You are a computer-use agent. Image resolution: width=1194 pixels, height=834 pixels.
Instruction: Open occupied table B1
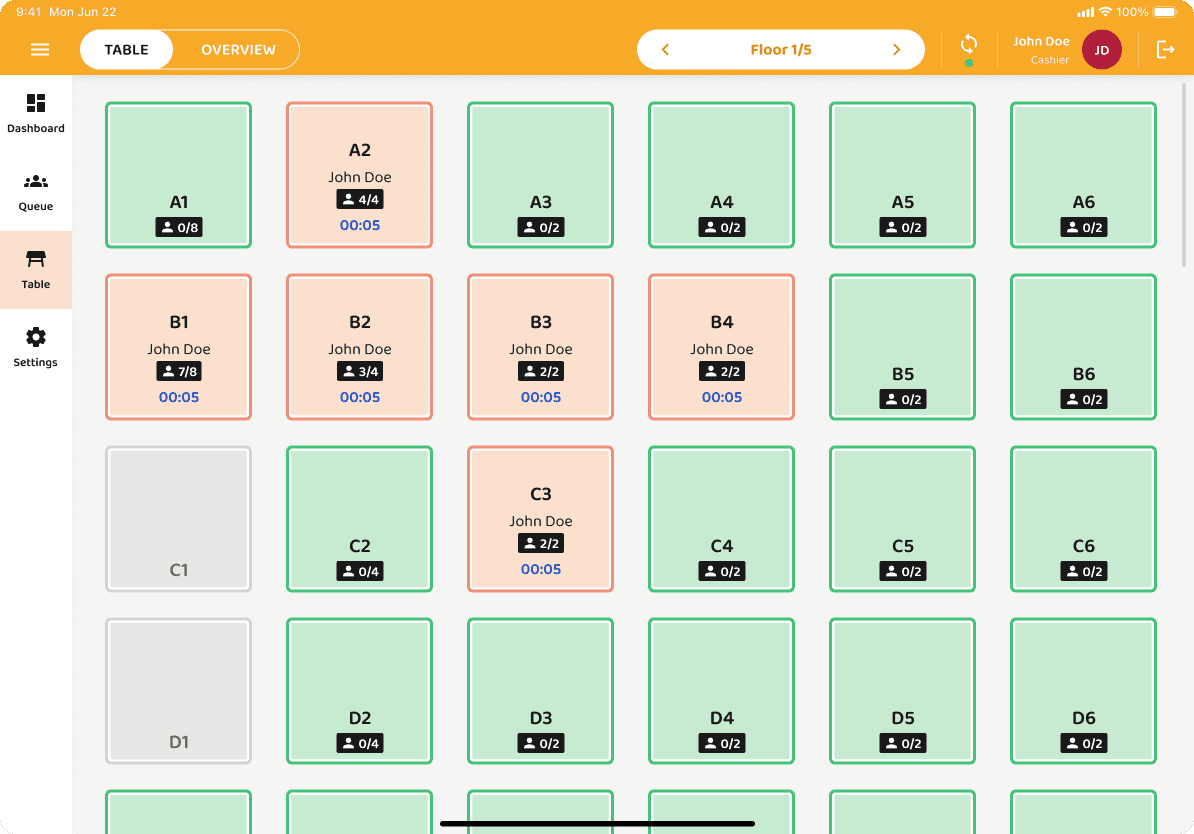[178, 347]
